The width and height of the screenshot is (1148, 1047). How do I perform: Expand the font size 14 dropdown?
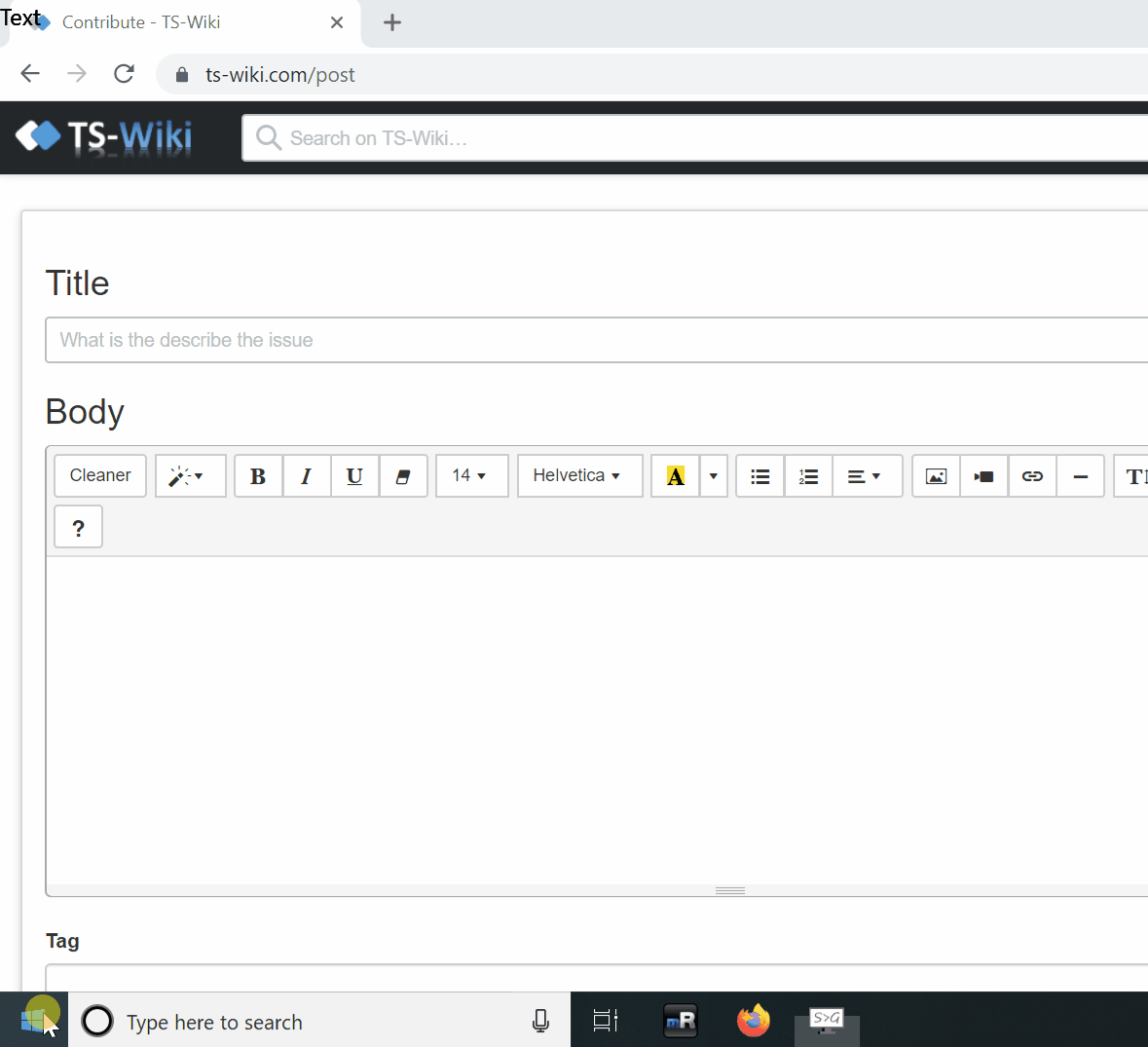tap(471, 476)
